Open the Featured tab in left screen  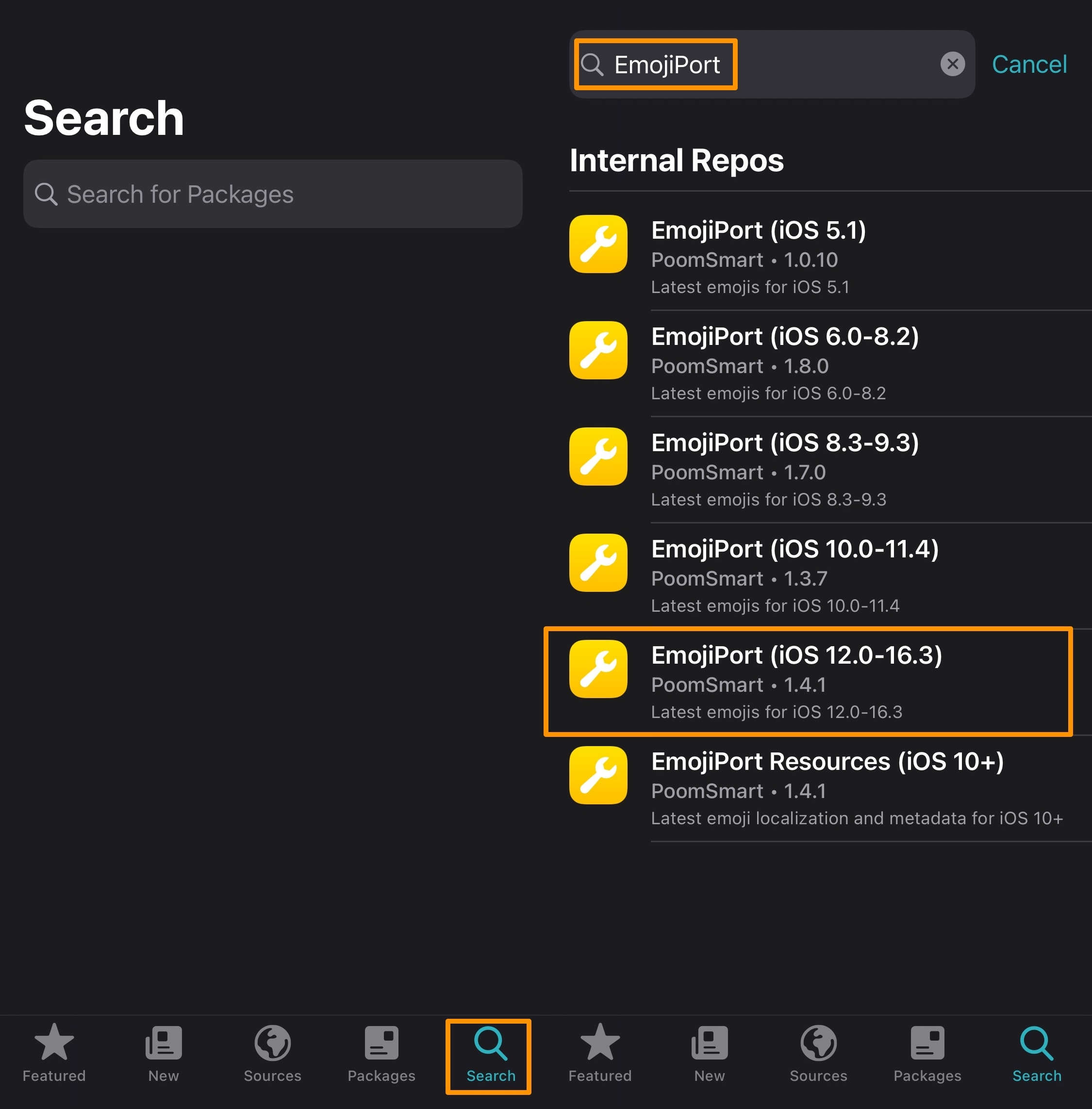pyautogui.click(x=54, y=1055)
